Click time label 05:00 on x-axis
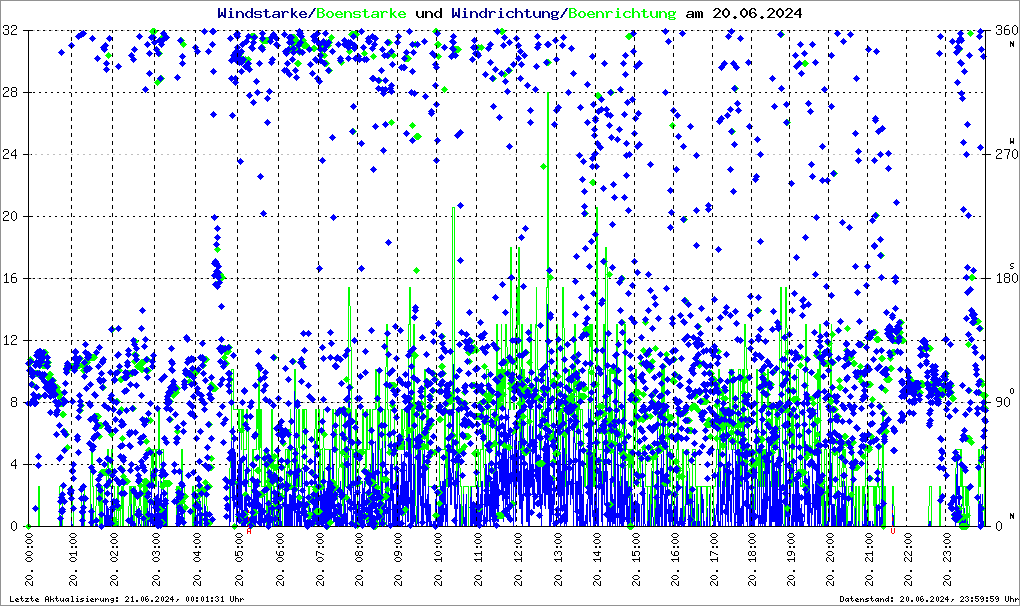1020x606 pixels. pos(240,548)
